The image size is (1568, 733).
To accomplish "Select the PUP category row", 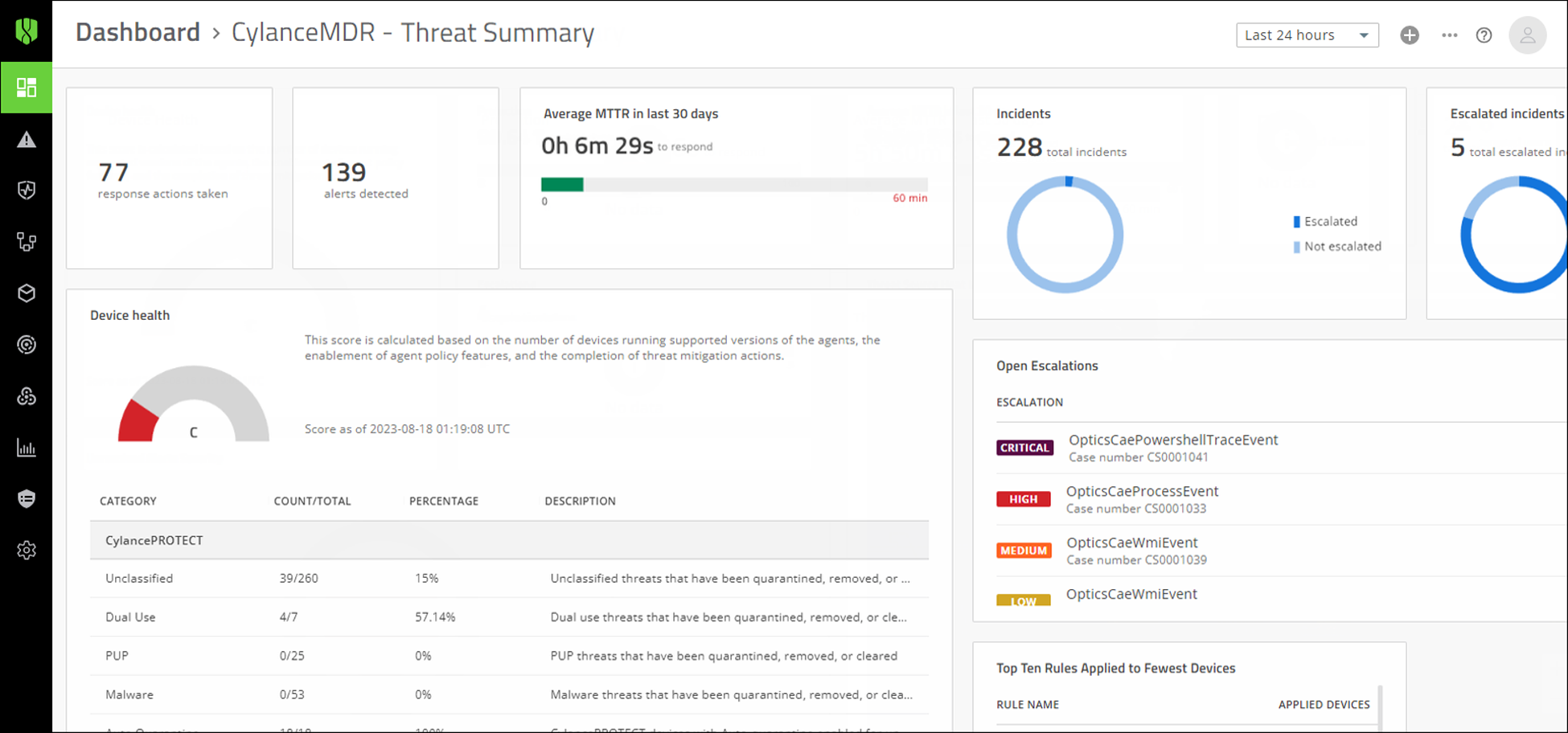I will tap(510, 656).
